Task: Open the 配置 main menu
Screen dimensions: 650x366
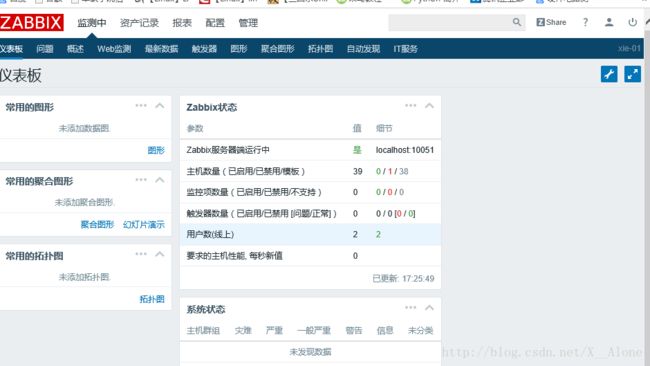Action: (215, 23)
